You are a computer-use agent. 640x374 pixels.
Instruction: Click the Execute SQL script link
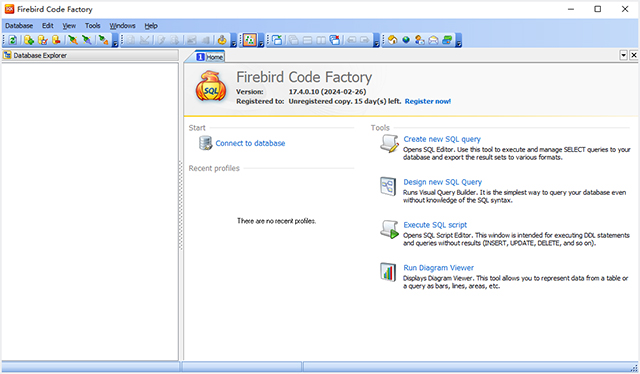(435, 225)
